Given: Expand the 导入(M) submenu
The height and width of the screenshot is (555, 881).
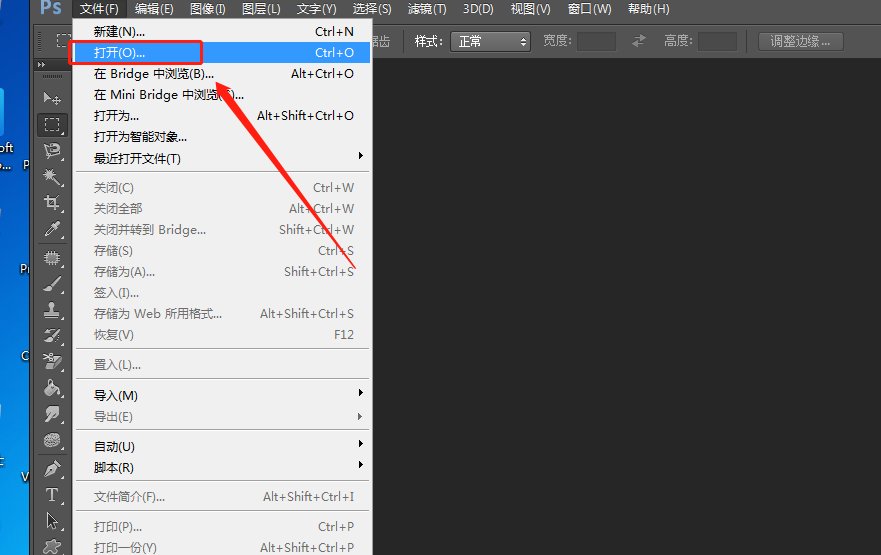Looking at the screenshot, I should [222, 395].
